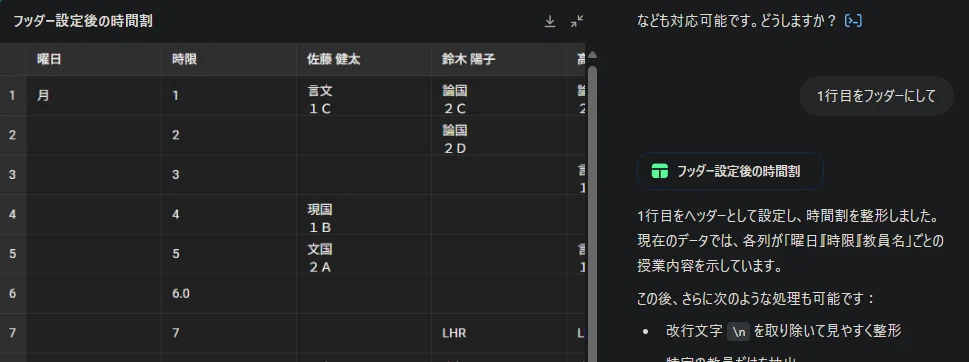969x362 pixels.
Task: Select the 佐藤 健太 column header
Action: [365, 59]
